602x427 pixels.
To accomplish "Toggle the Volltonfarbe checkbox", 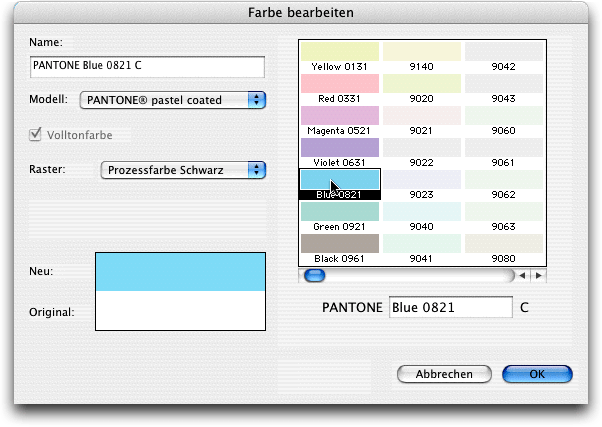I will [x=35, y=134].
